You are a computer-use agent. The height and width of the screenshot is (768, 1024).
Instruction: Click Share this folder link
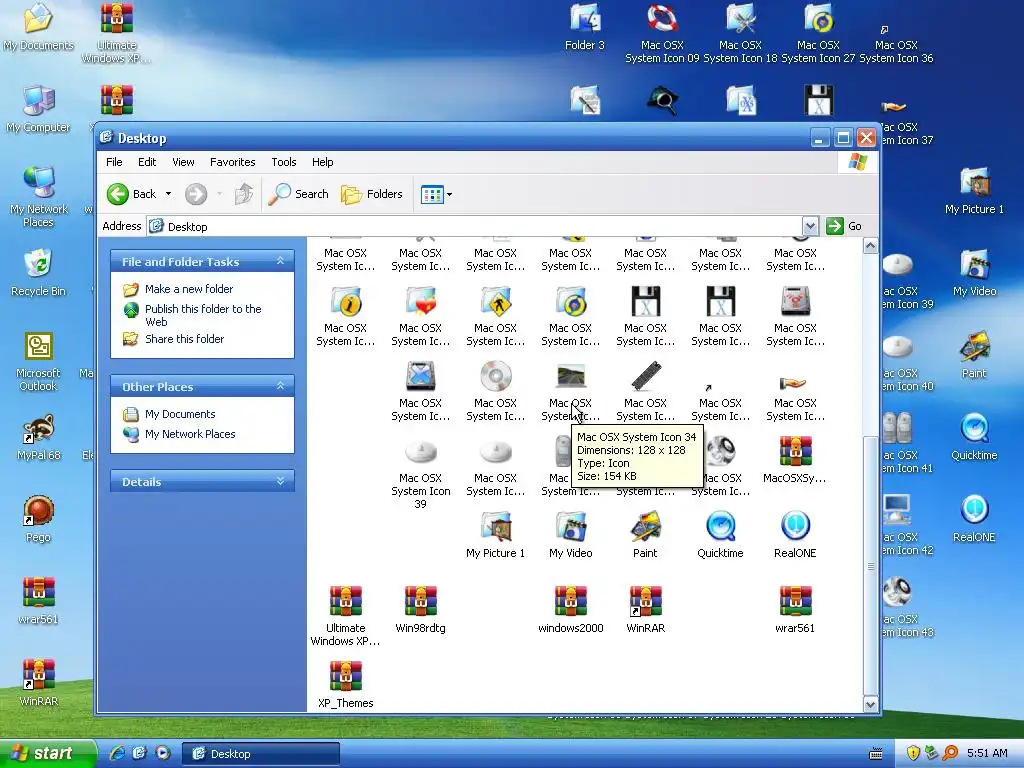pyautogui.click(x=184, y=339)
